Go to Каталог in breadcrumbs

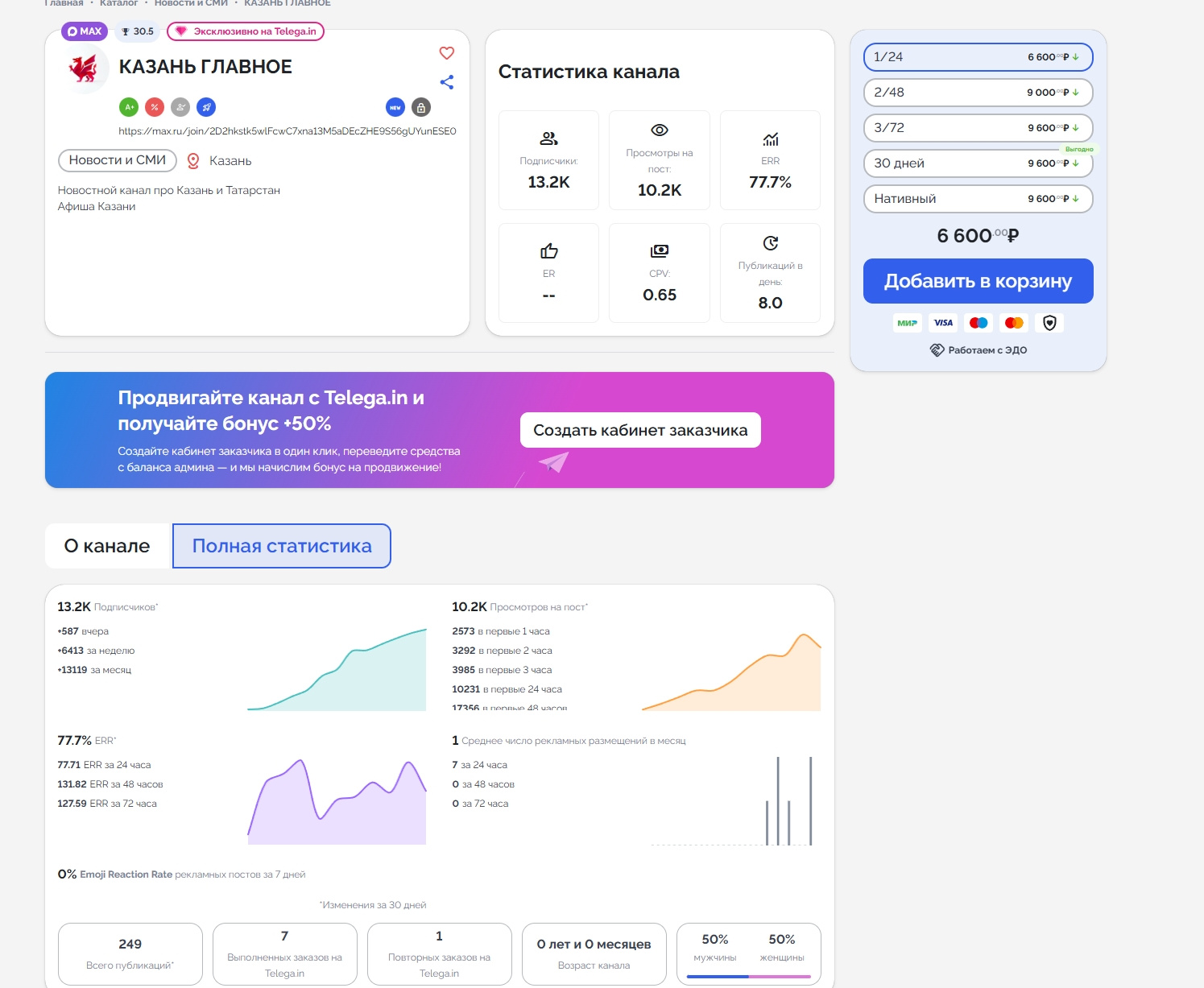point(119,3)
